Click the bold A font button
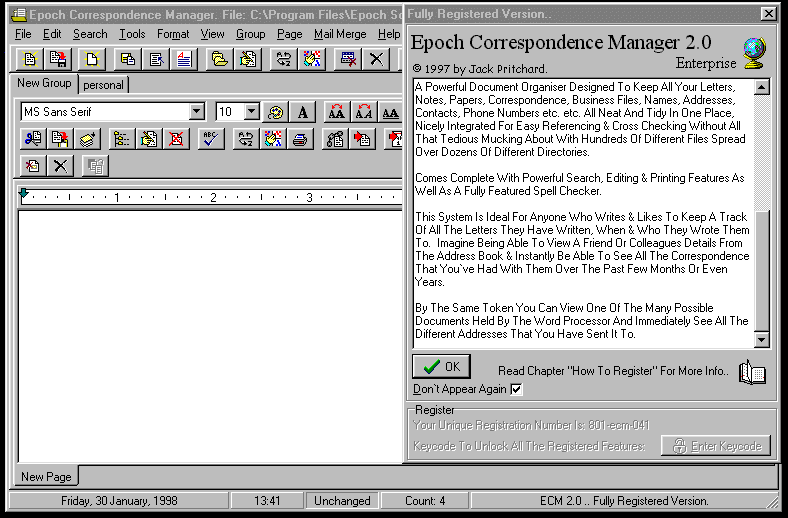The image size is (788, 518). (x=303, y=112)
